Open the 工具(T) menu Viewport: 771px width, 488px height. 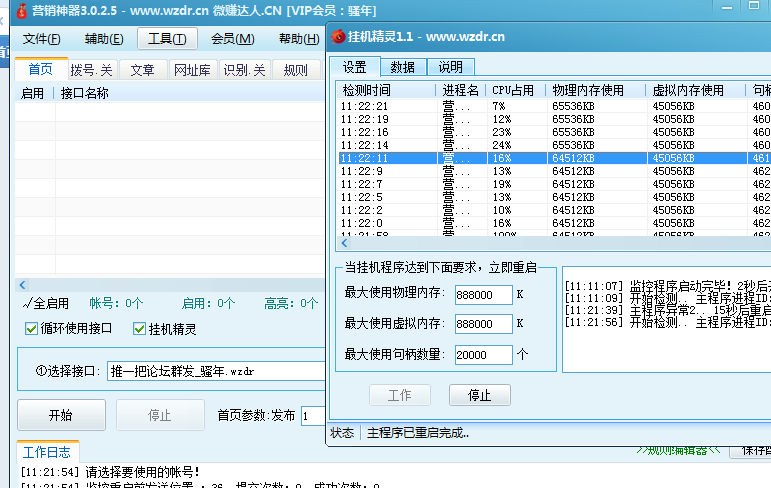(167, 38)
